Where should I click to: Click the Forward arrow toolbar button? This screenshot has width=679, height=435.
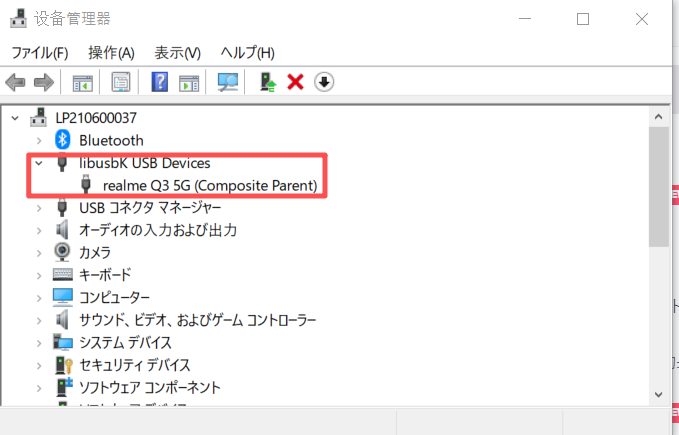pyautogui.click(x=44, y=82)
